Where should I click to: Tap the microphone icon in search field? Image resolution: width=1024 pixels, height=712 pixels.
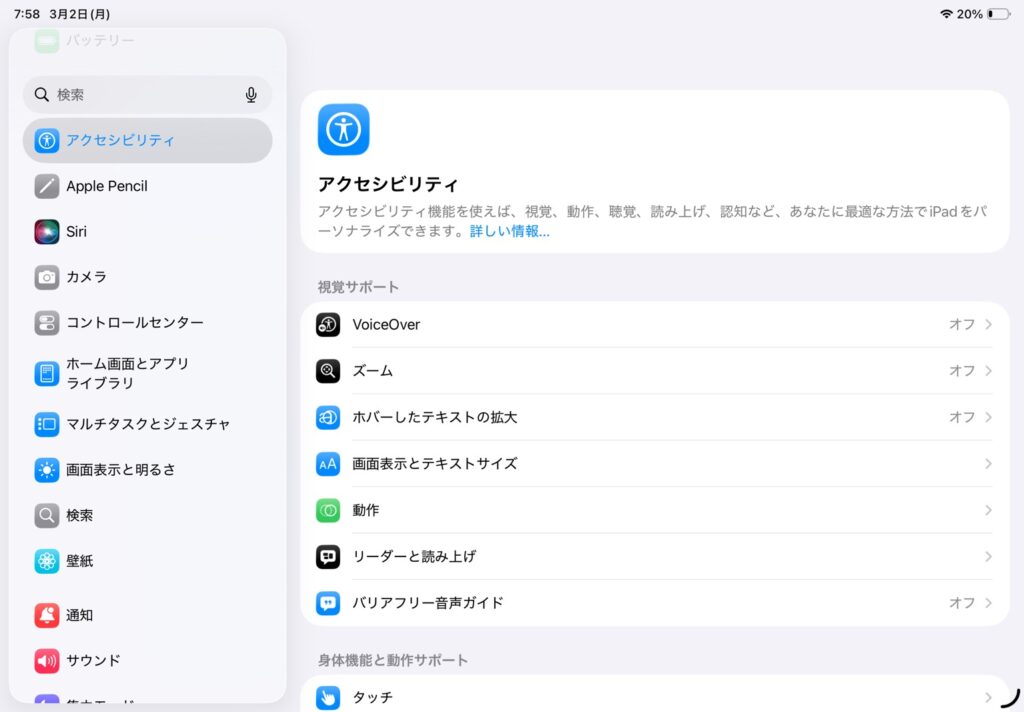click(251, 95)
